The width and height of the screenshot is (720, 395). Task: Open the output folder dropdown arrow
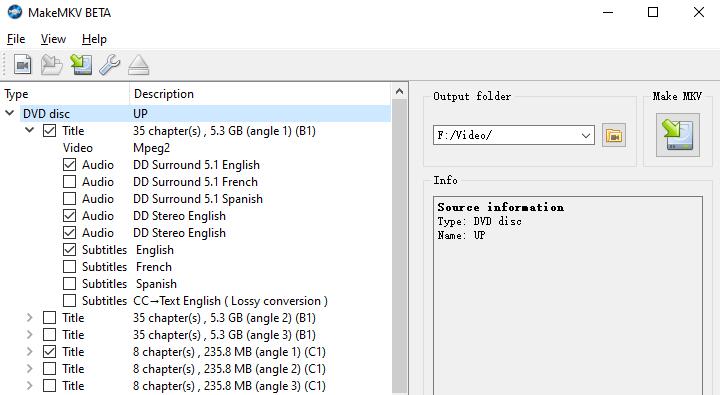pos(585,135)
